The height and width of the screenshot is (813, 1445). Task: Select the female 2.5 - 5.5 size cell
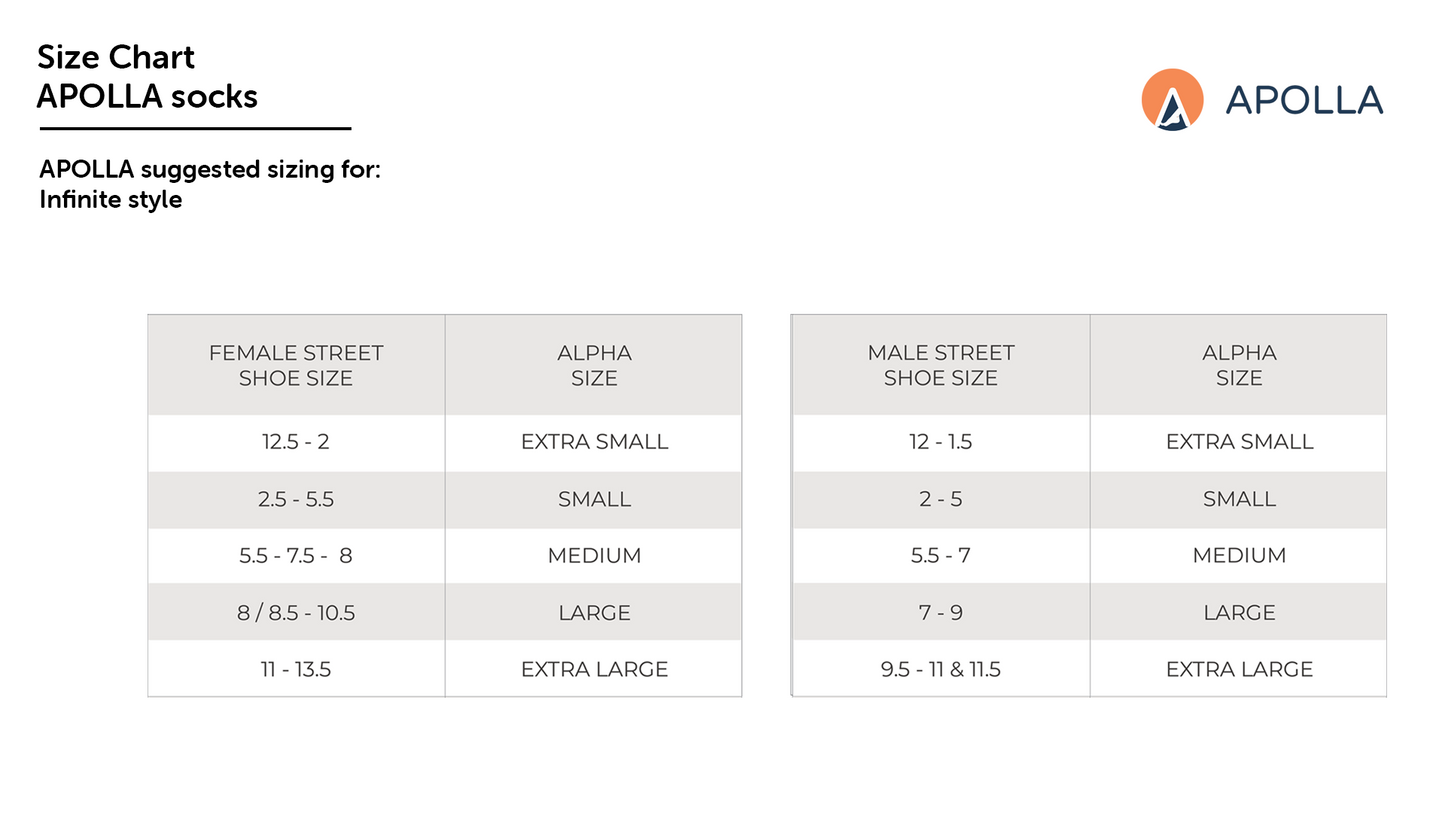coord(296,499)
